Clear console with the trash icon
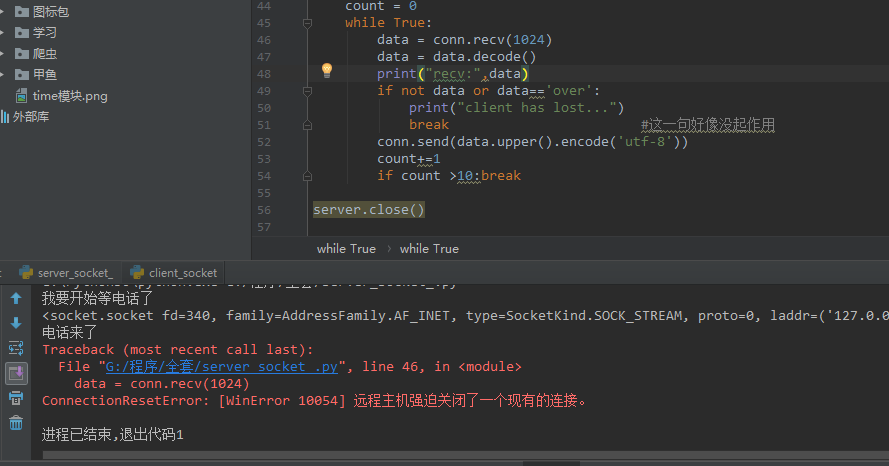Image resolution: width=889 pixels, height=466 pixels. pos(16,423)
